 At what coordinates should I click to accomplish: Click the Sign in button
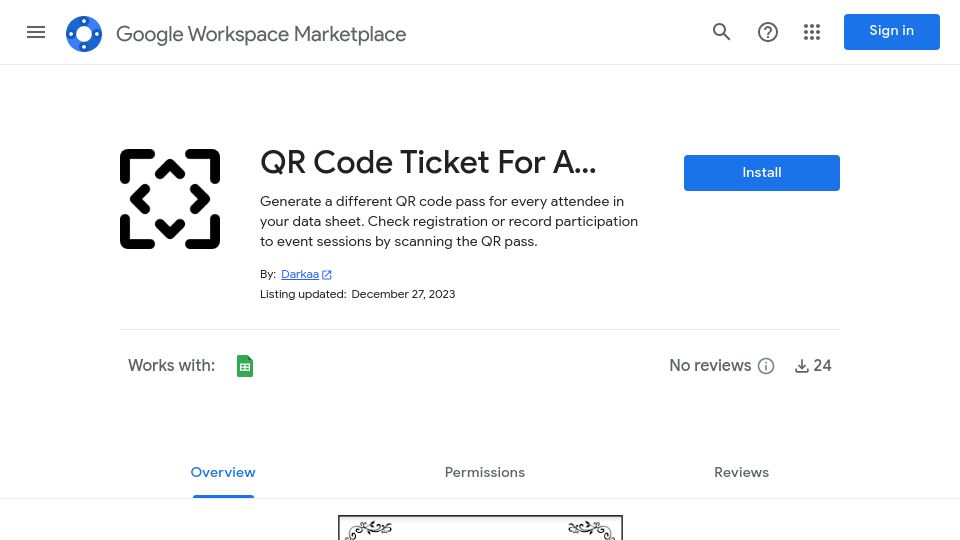click(891, 32)
